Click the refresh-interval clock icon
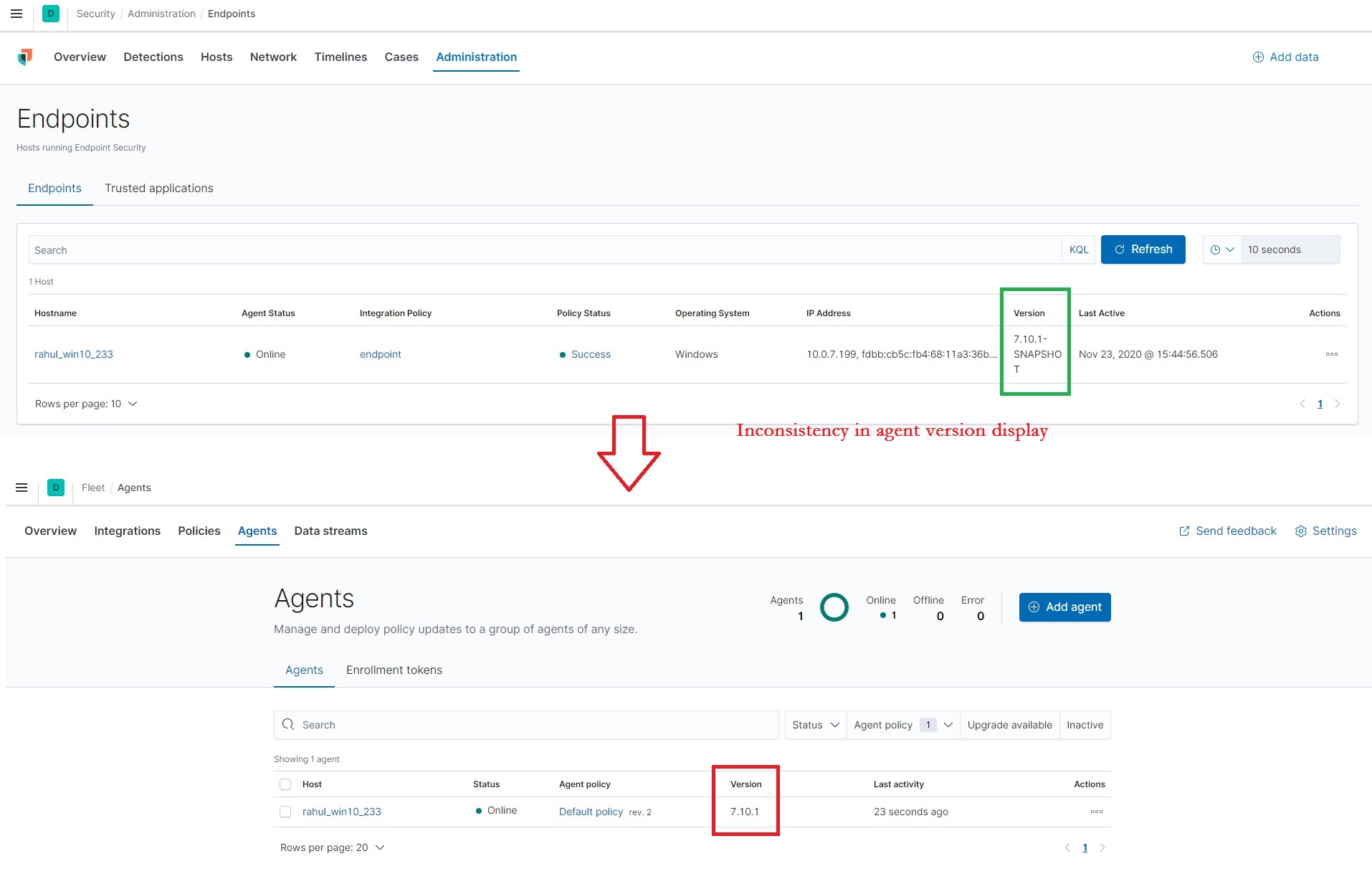Screen dimensions: 1372x879 click(x=1216, y=250)
